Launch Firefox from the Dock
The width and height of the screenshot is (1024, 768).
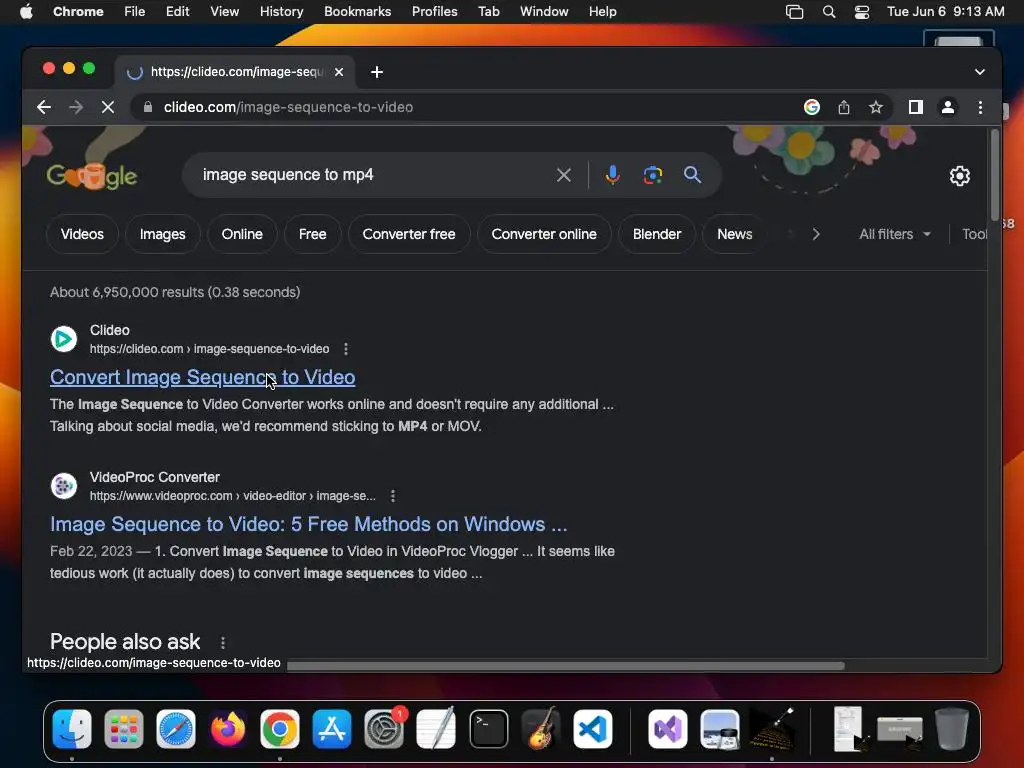point(228,729)
